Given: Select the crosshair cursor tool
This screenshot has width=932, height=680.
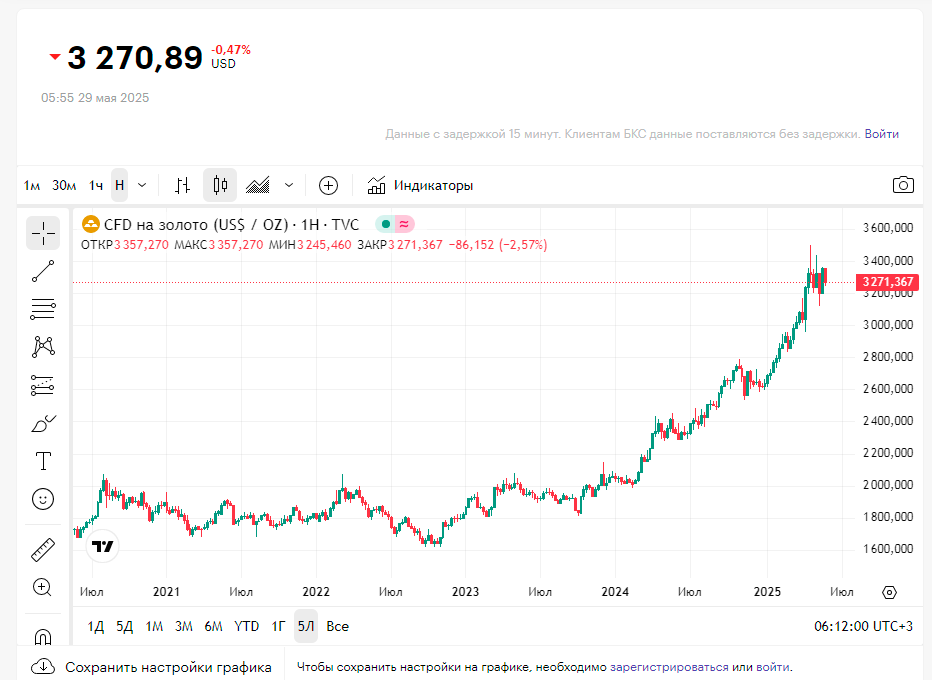Looking at the screenshot, I should point(43,234).
